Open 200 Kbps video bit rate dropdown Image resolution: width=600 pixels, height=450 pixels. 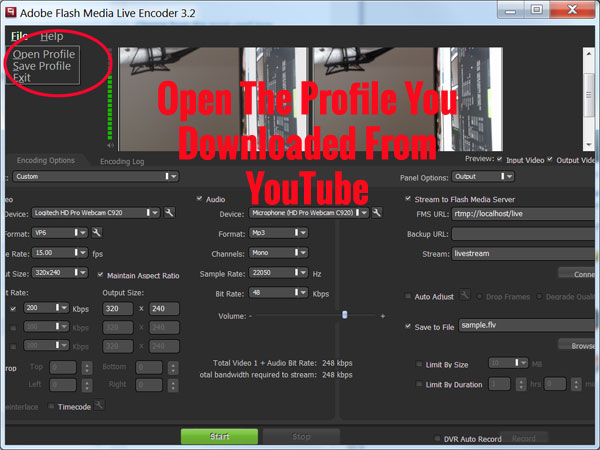[46, 308]
